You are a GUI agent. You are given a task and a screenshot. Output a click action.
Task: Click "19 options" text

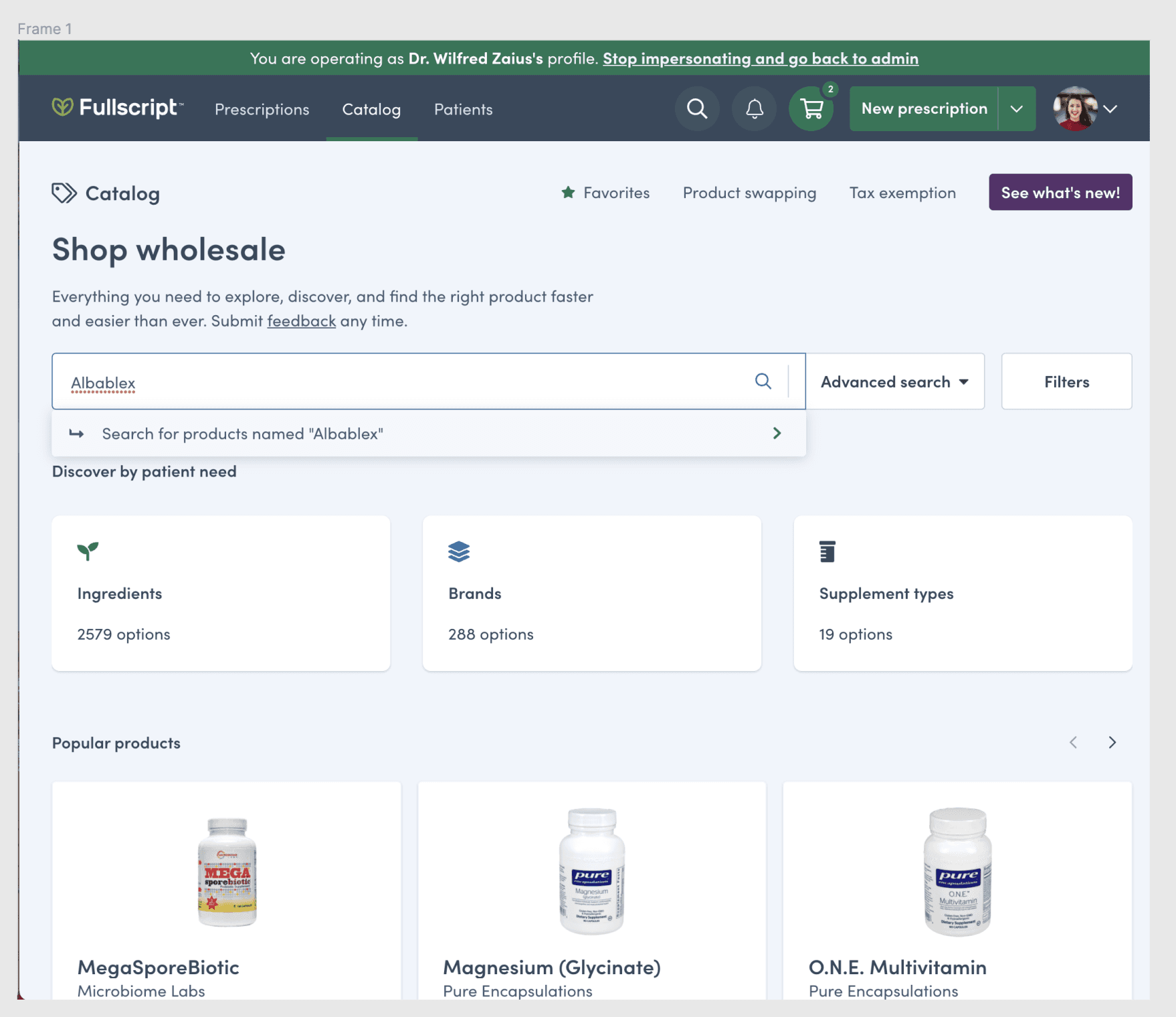click(x=856, y=634)
